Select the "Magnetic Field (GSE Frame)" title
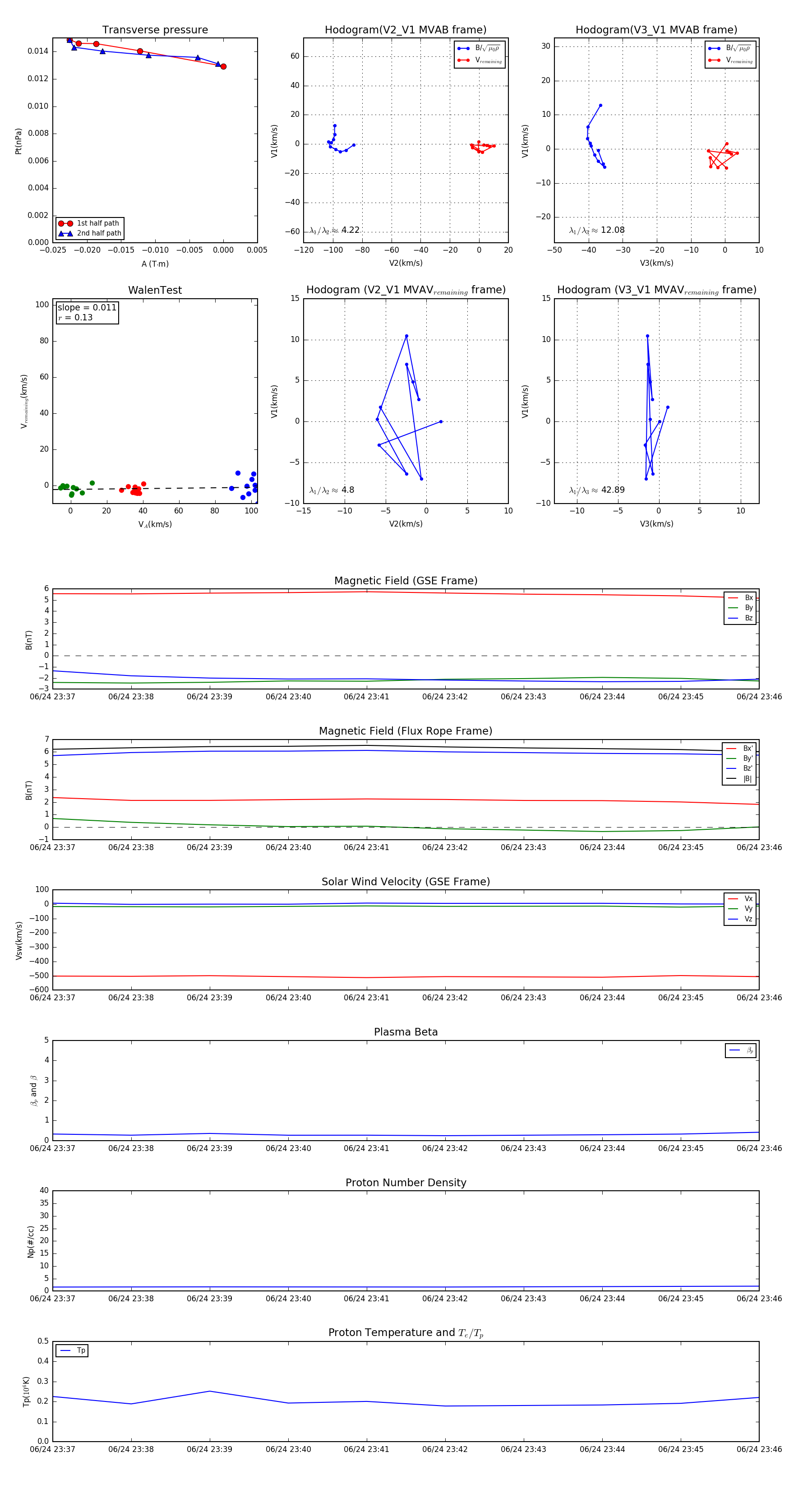This screenshot has width=812, height=1489. click(406, 581)
